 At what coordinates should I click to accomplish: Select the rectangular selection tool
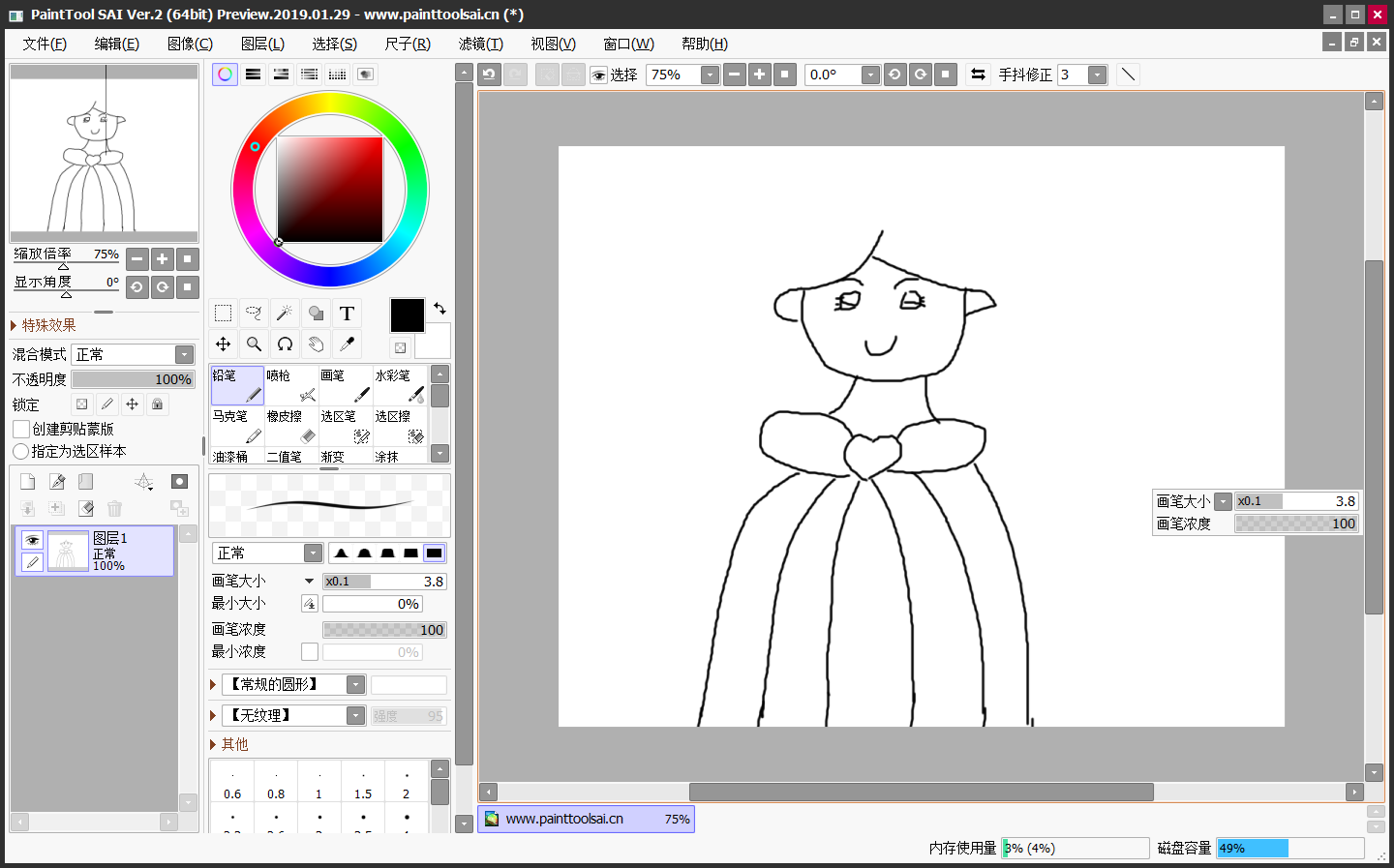pyautogui.click(x=223, y=314)
